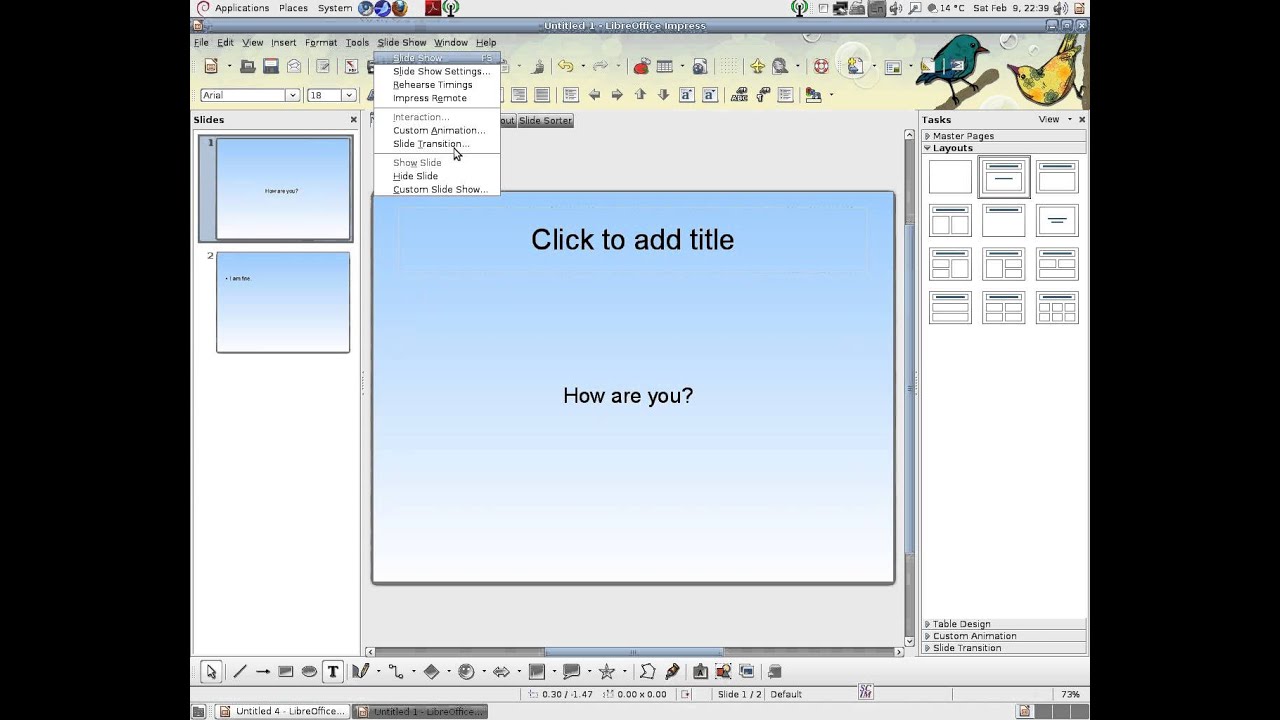The image size is (1280, 720).
Task: Click the Undo arrow icon
Action: click(565, 67)
